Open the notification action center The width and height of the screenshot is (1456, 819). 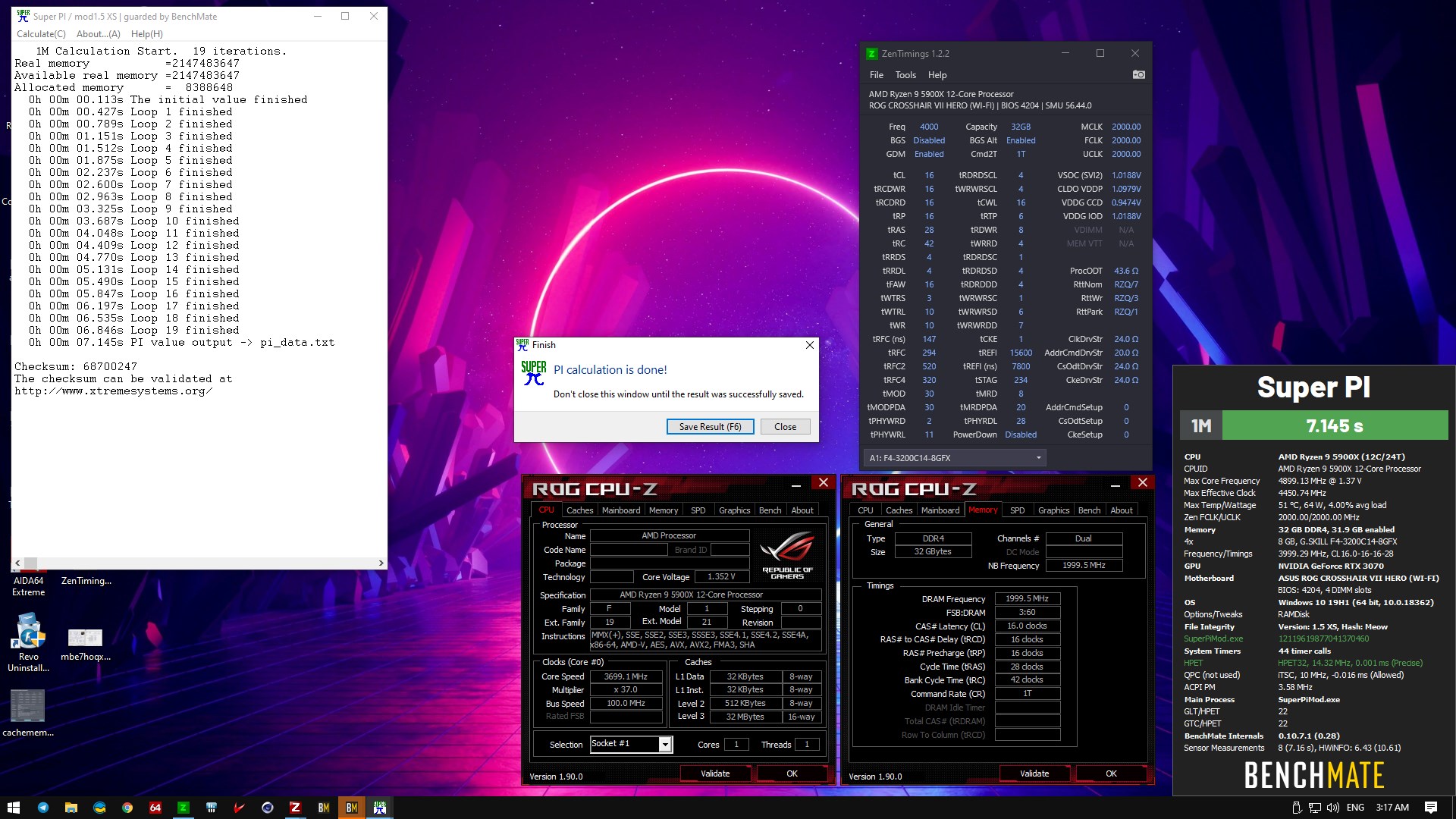(1431, 808)
